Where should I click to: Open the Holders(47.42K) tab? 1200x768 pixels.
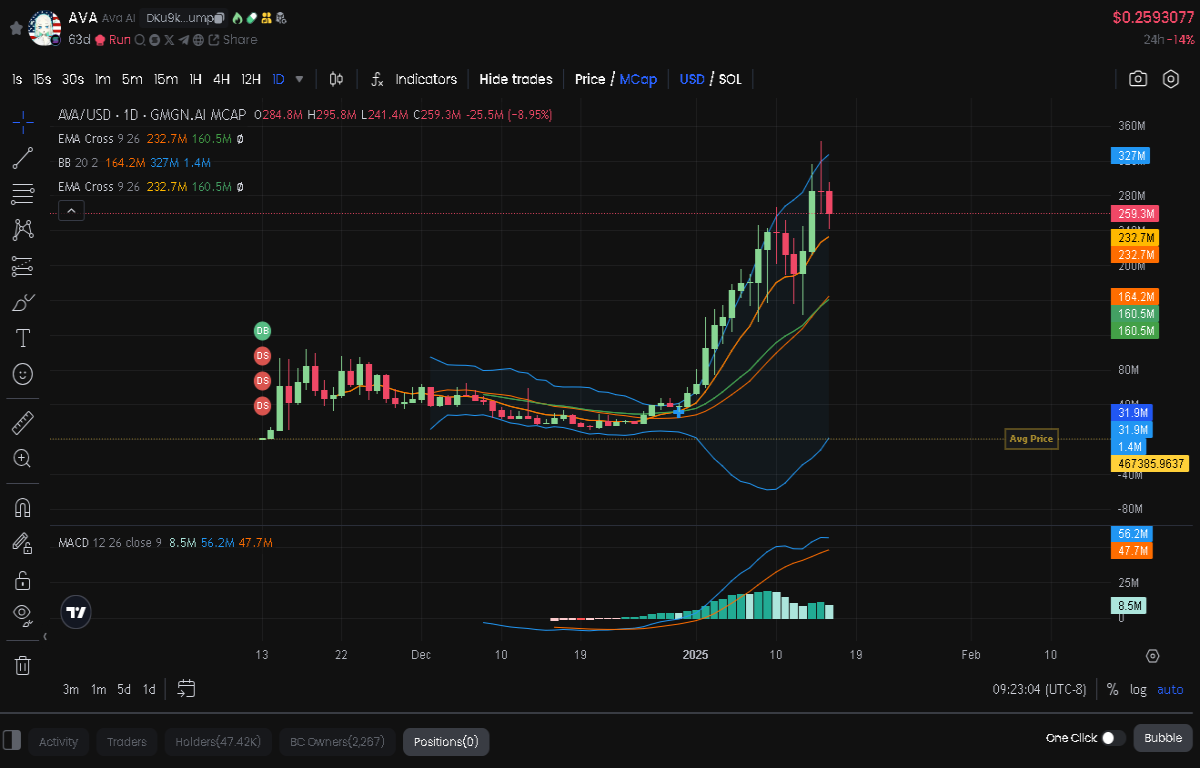pos(218,741)
